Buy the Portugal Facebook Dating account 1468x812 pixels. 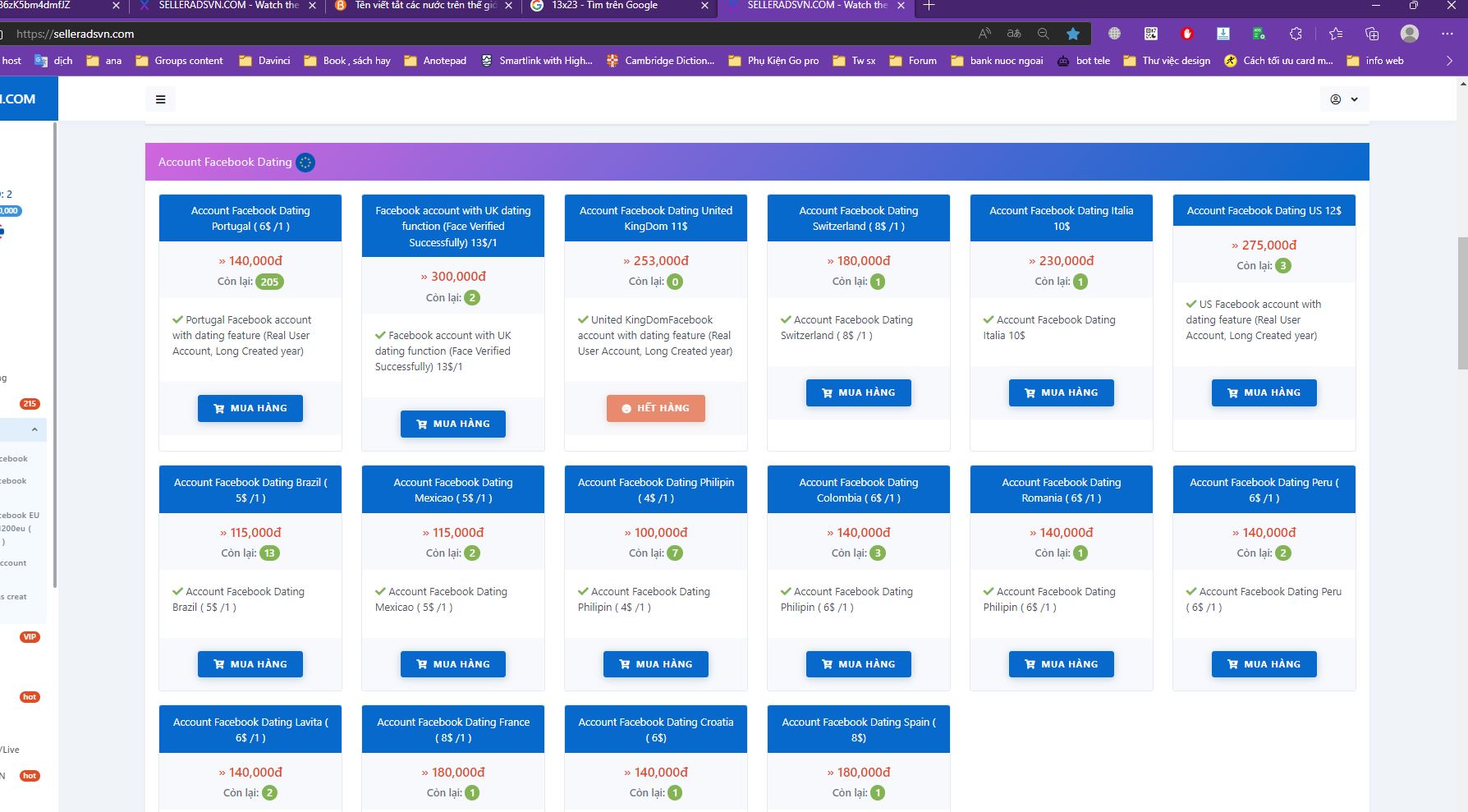pyautogui.click(x=250, y=408)
